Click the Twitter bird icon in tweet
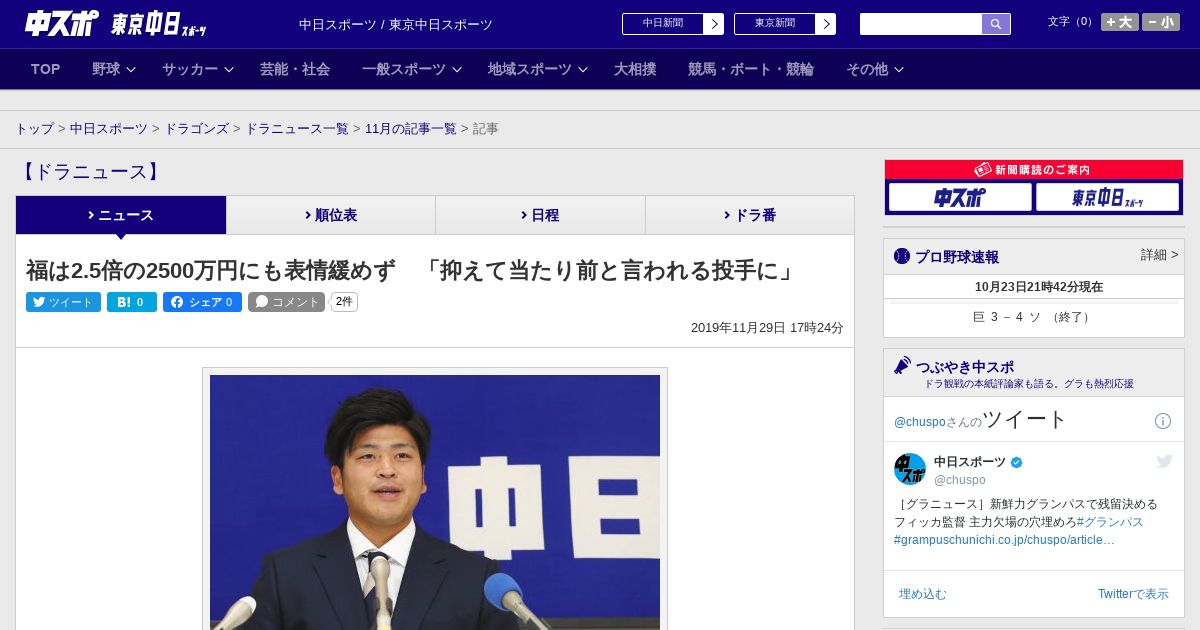Viewport: 1200px width, 630px height. 1164,461
